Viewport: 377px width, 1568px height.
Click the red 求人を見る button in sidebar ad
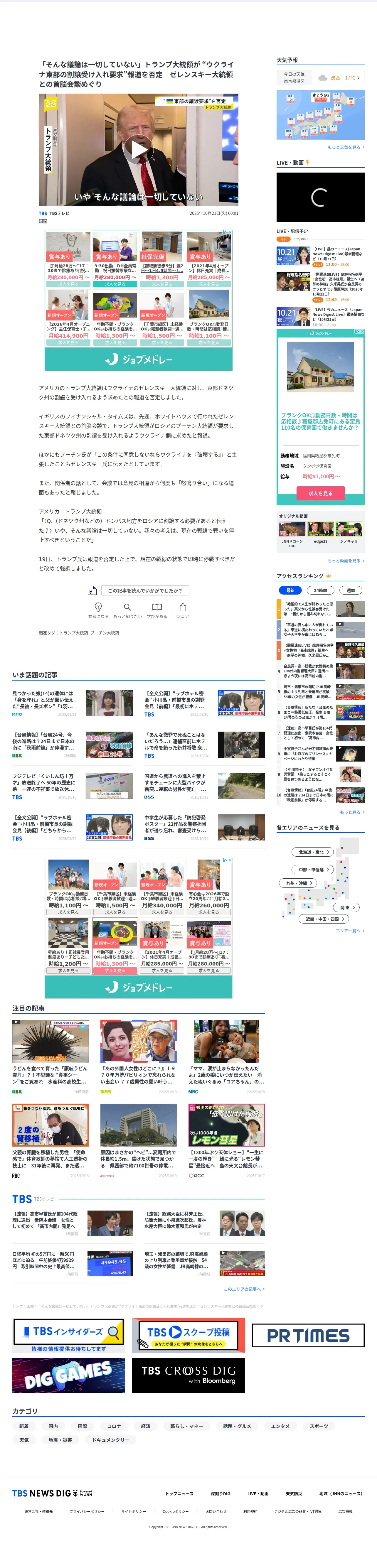[320, 493]
